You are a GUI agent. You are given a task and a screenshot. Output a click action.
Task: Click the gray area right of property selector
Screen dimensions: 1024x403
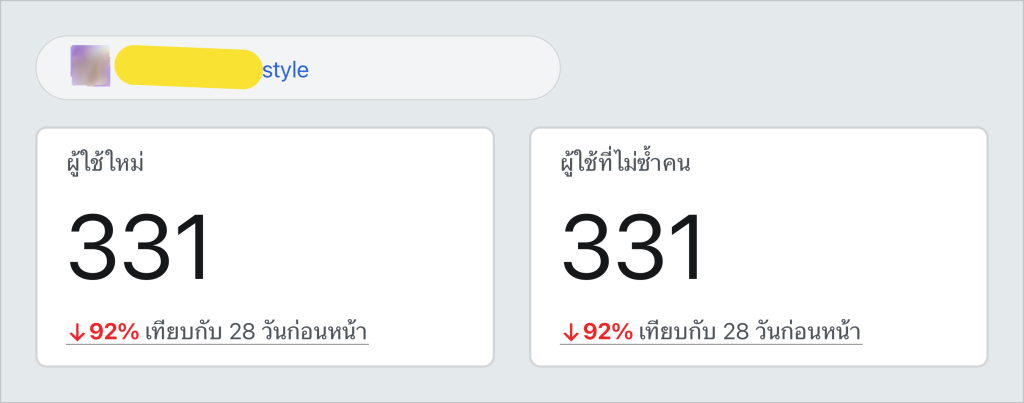click(x=784, y=68)
